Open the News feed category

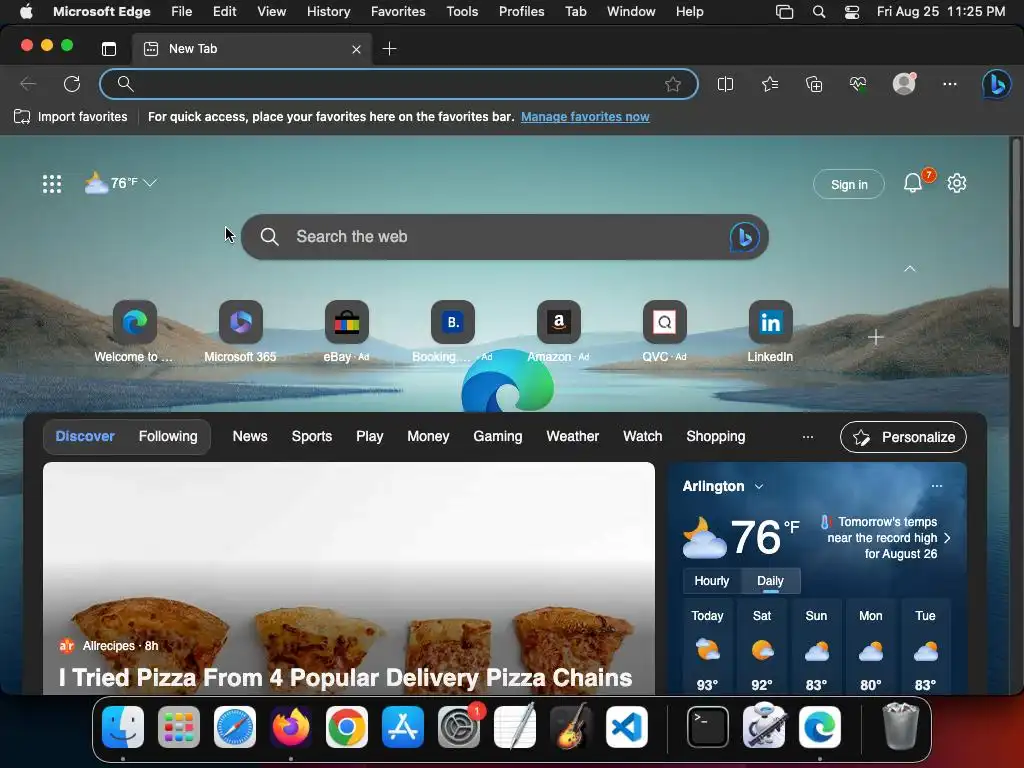250,436
